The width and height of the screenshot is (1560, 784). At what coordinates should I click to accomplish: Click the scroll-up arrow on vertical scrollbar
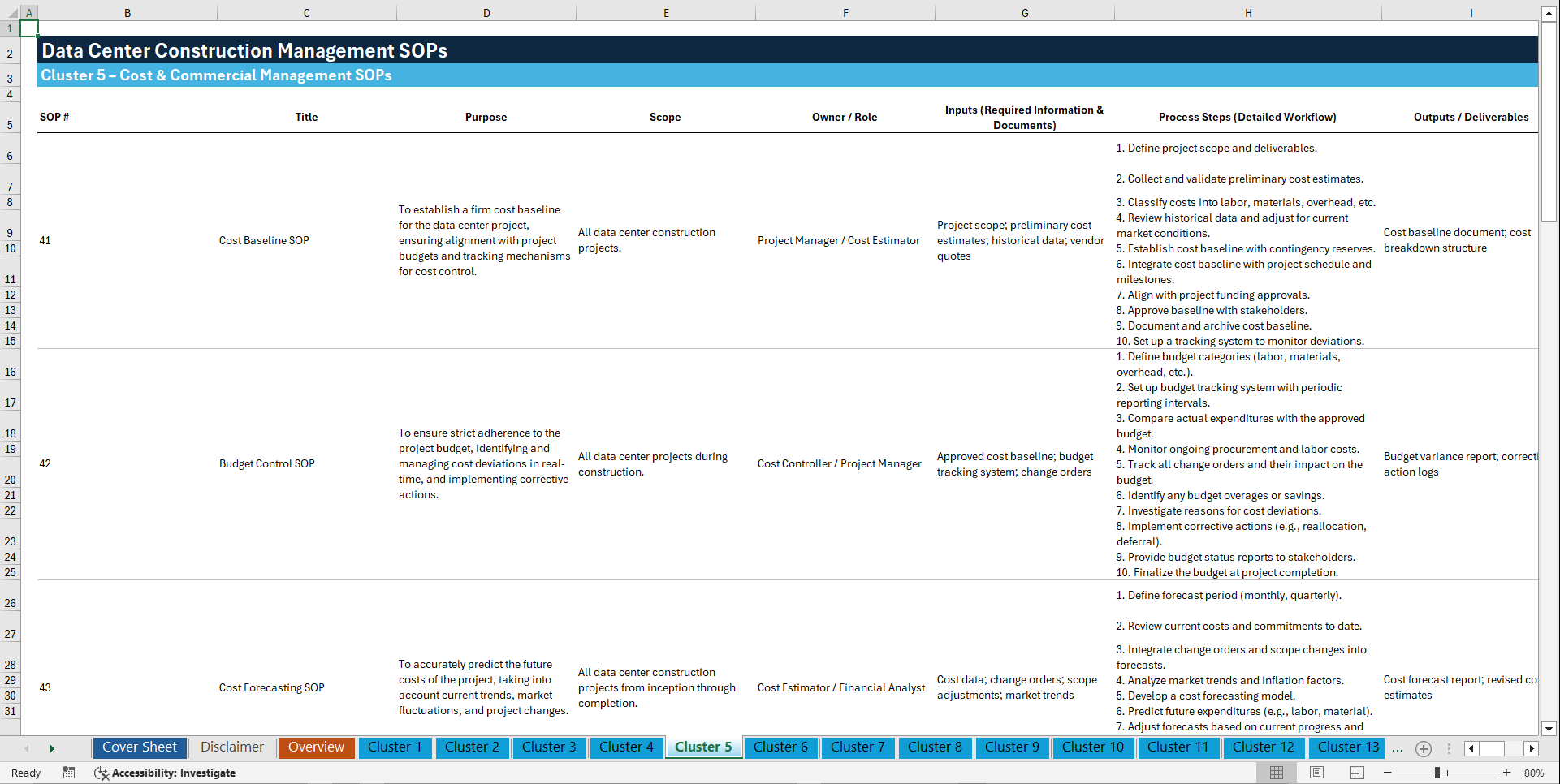tap(1549, 13)
